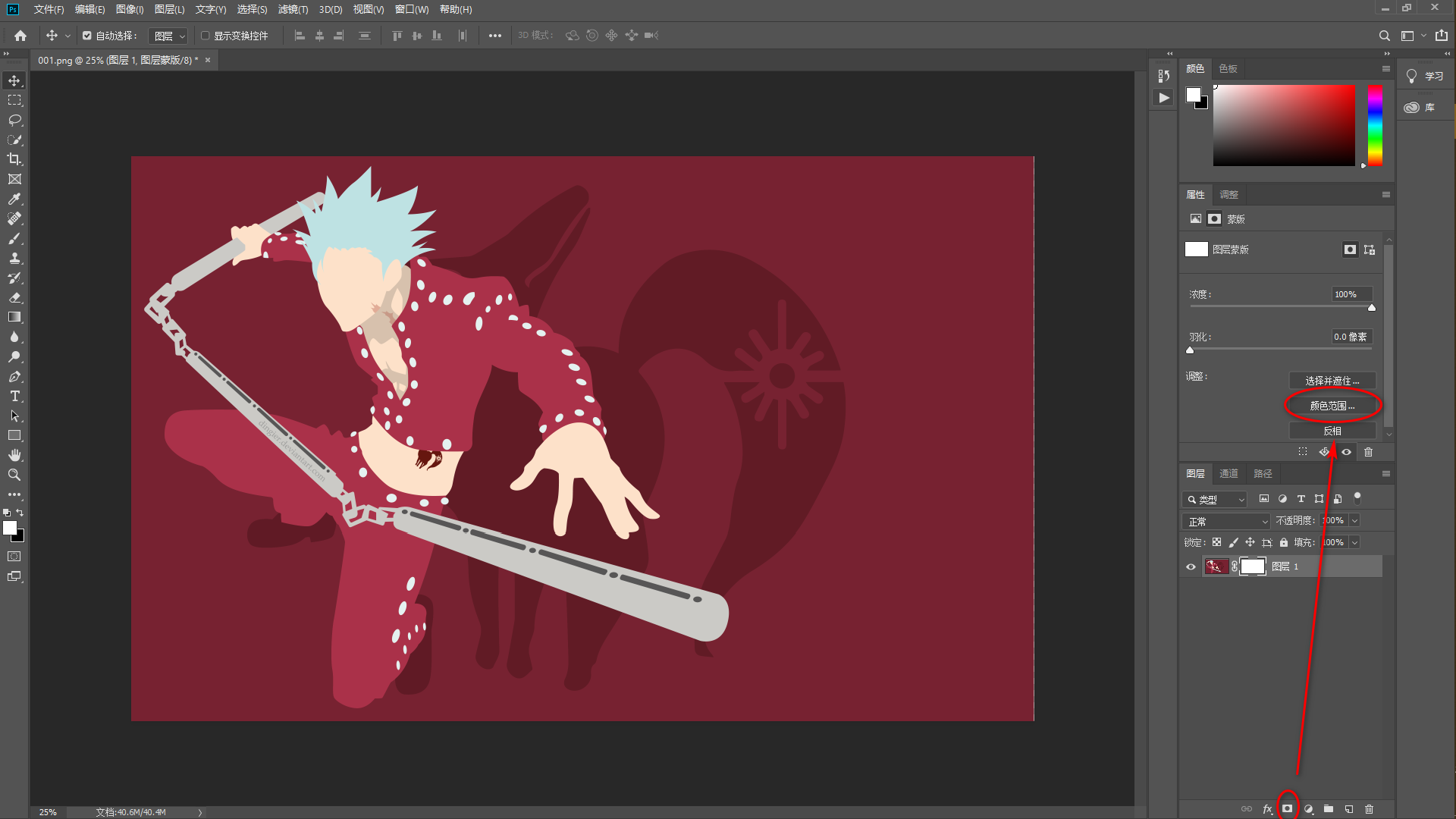Click the add layer mask icon

[1288, 808]
